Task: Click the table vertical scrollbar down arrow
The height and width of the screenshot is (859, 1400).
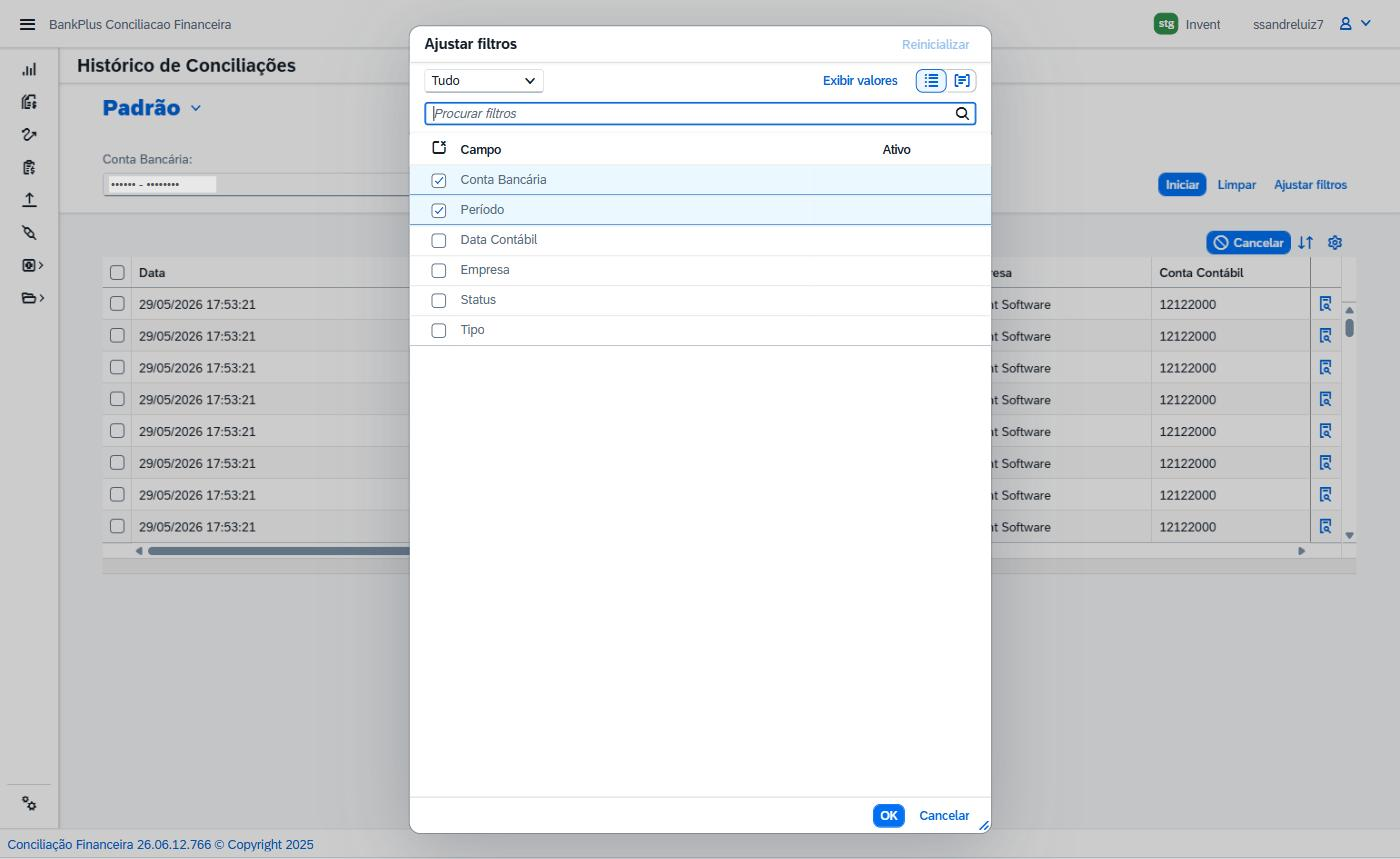Action: (x=1349, y=536)
